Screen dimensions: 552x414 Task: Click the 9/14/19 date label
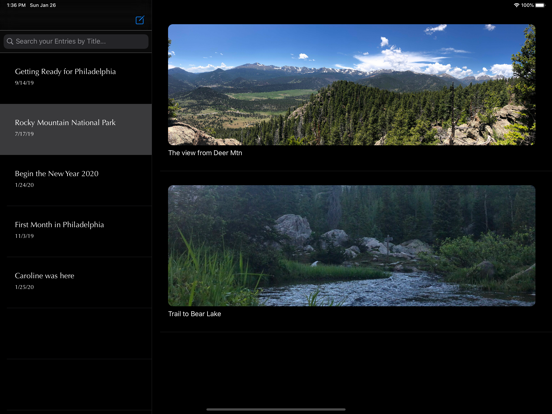point(24,83)
